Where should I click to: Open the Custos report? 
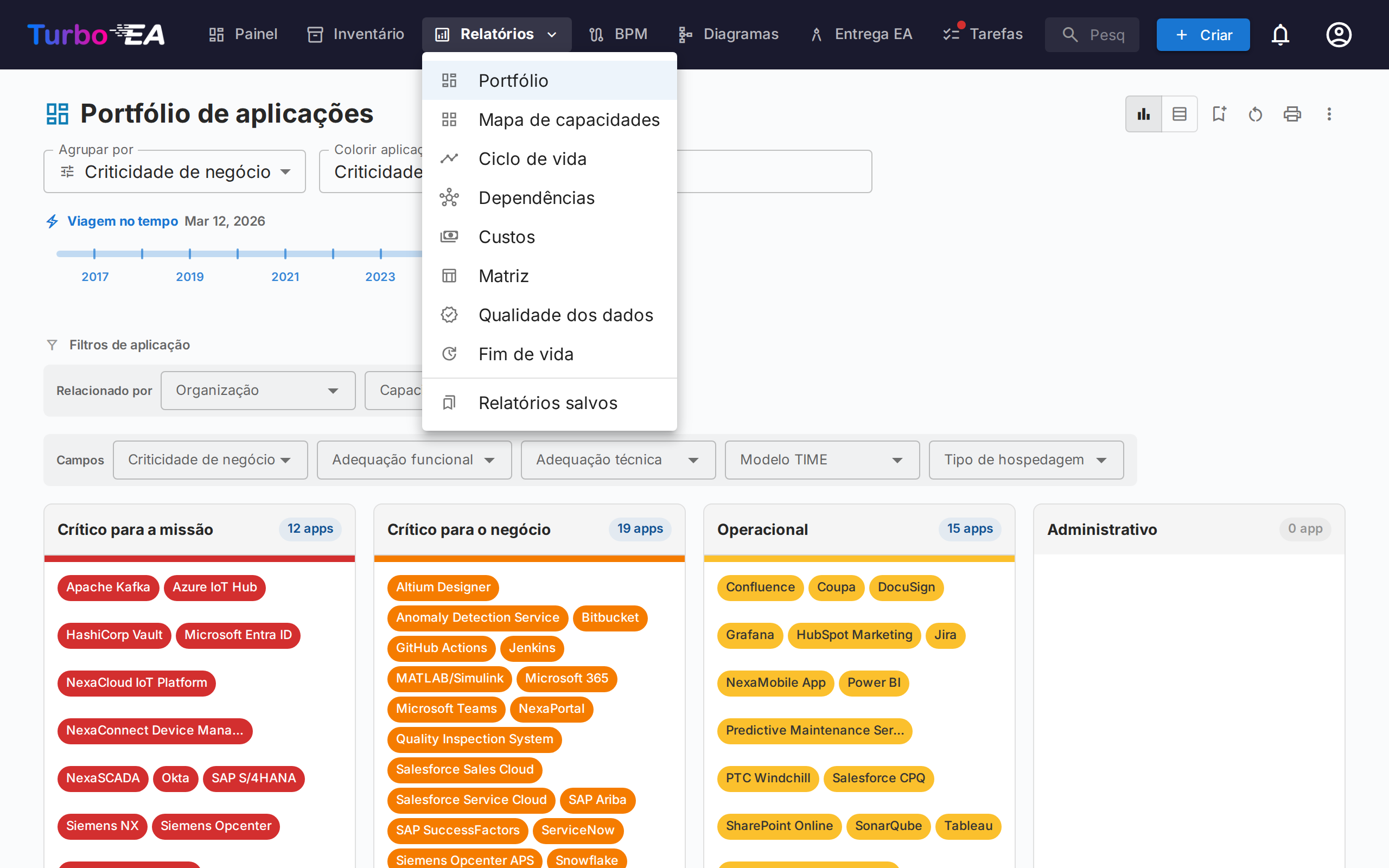[506, 237]
